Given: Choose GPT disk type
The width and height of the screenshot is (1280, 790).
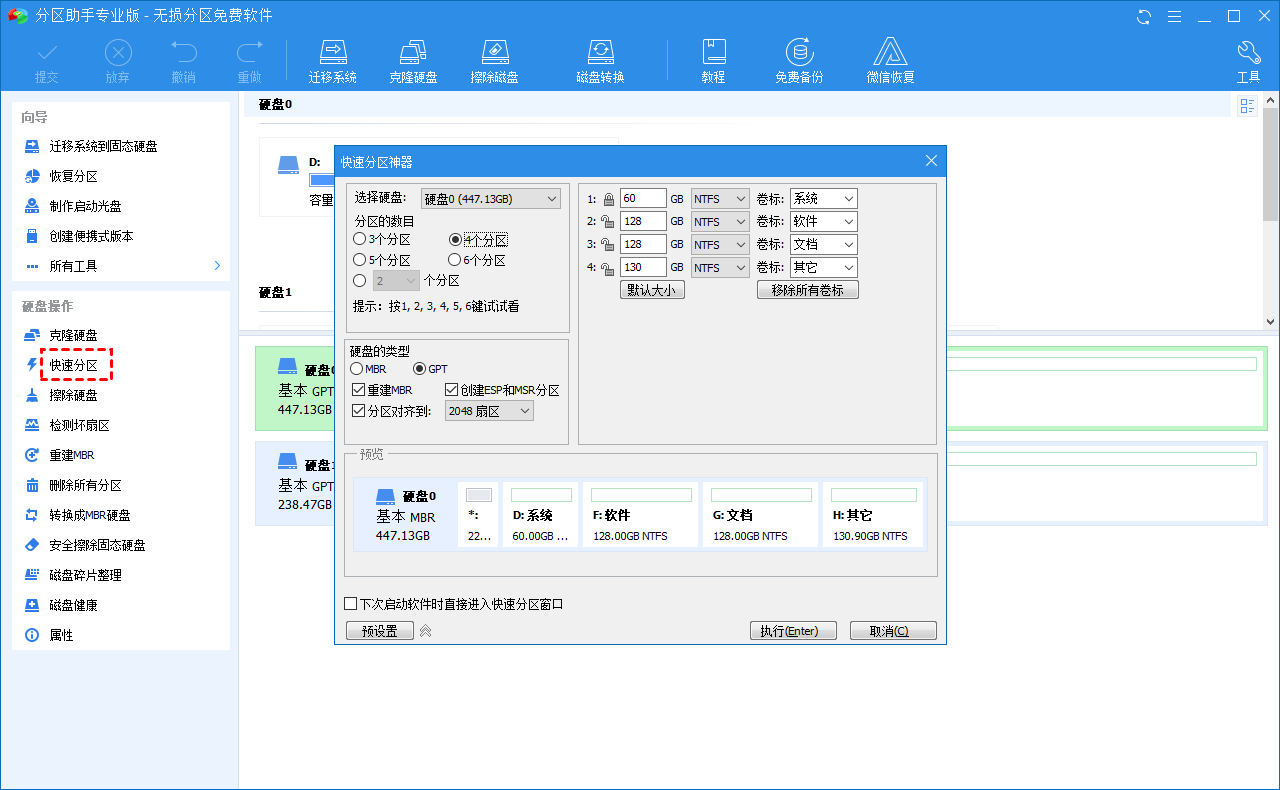Looking at the screenshot, I should click(x=420, y=369).
